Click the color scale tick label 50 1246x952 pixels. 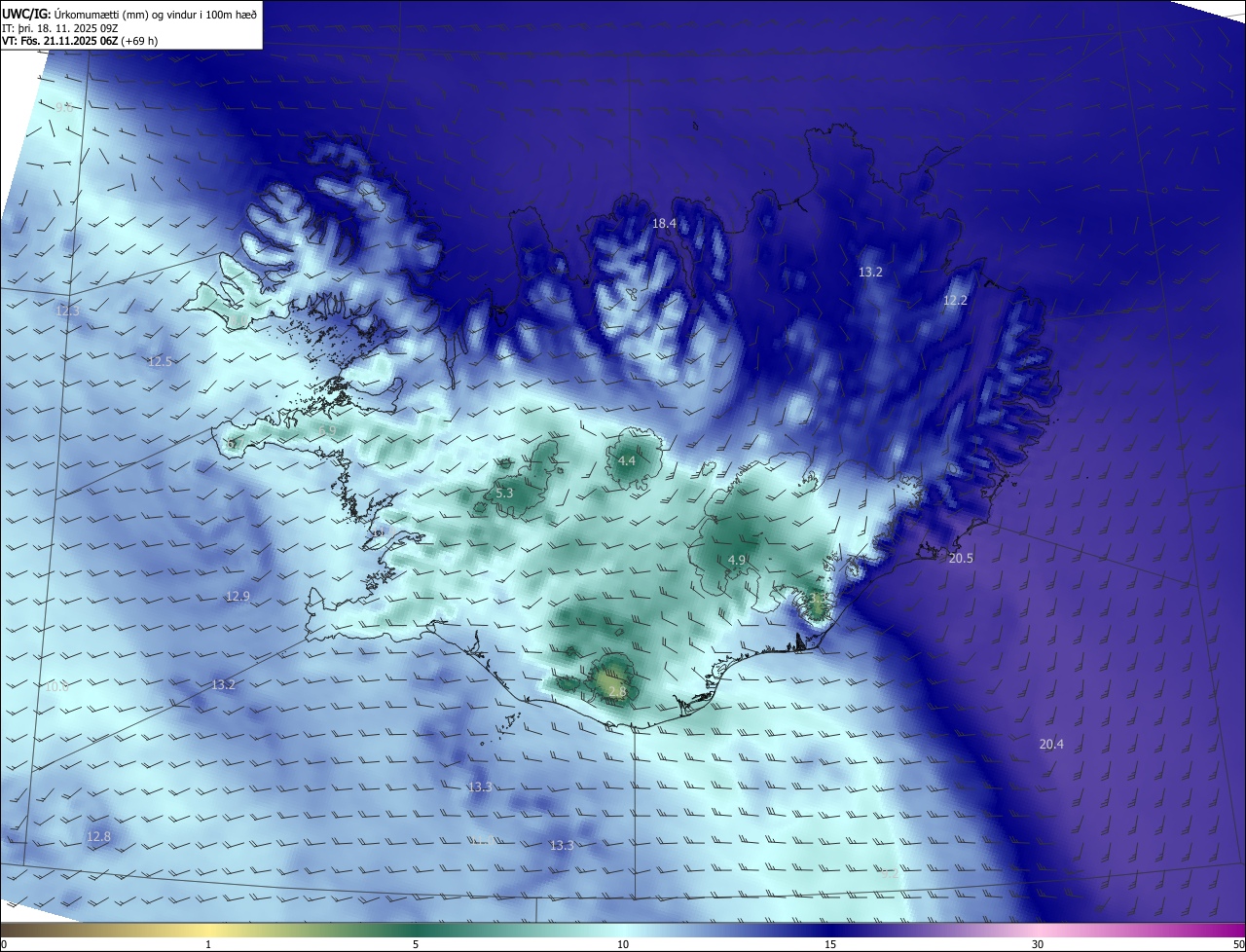1238,944
